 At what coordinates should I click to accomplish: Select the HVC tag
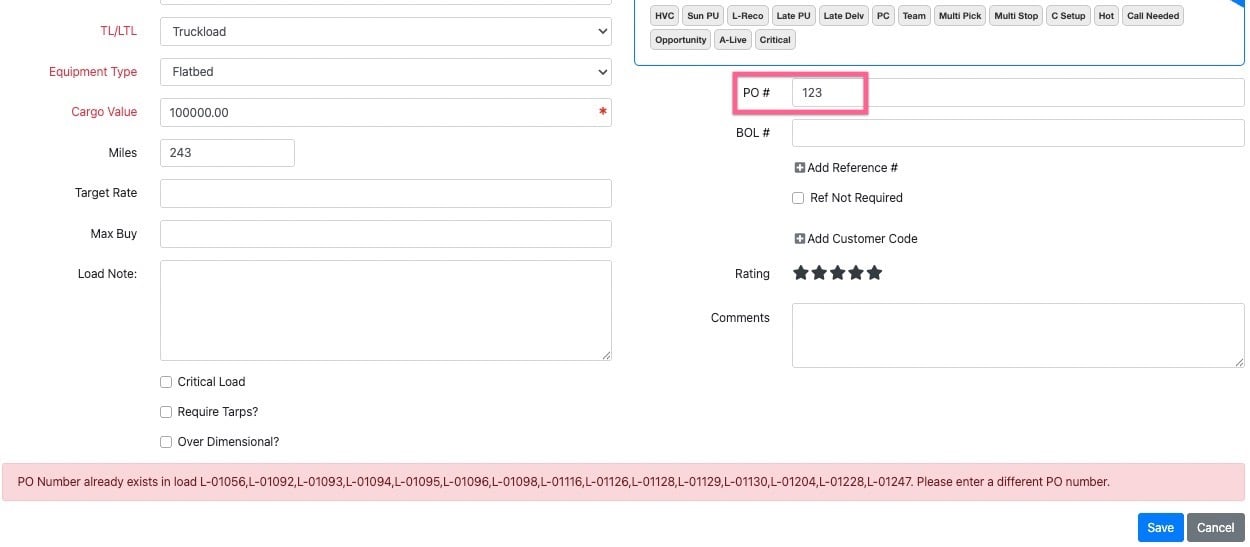(665, 16)
